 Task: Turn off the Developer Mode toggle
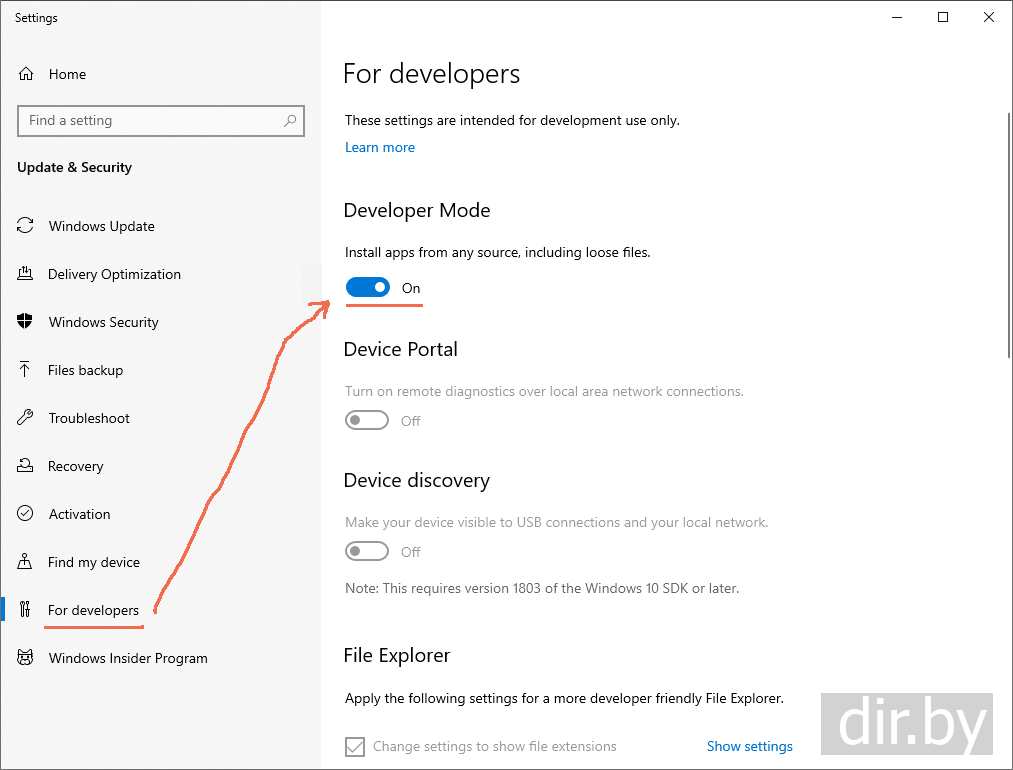pos(367,288)
